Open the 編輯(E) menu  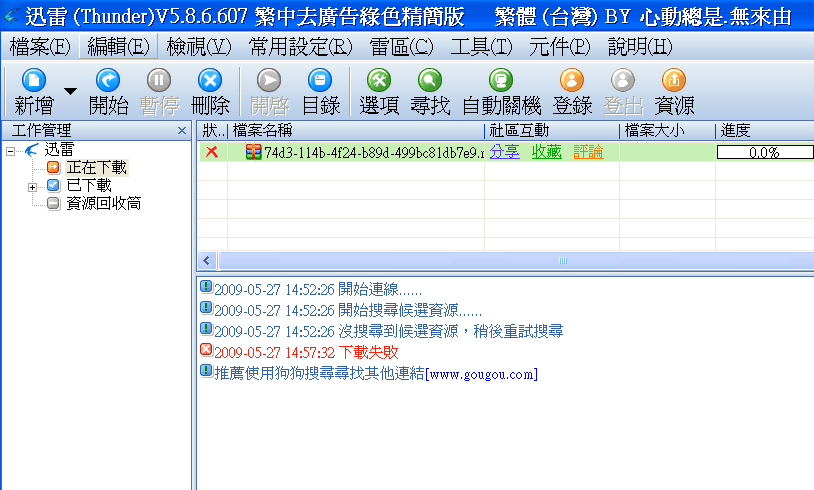[118, 47]
